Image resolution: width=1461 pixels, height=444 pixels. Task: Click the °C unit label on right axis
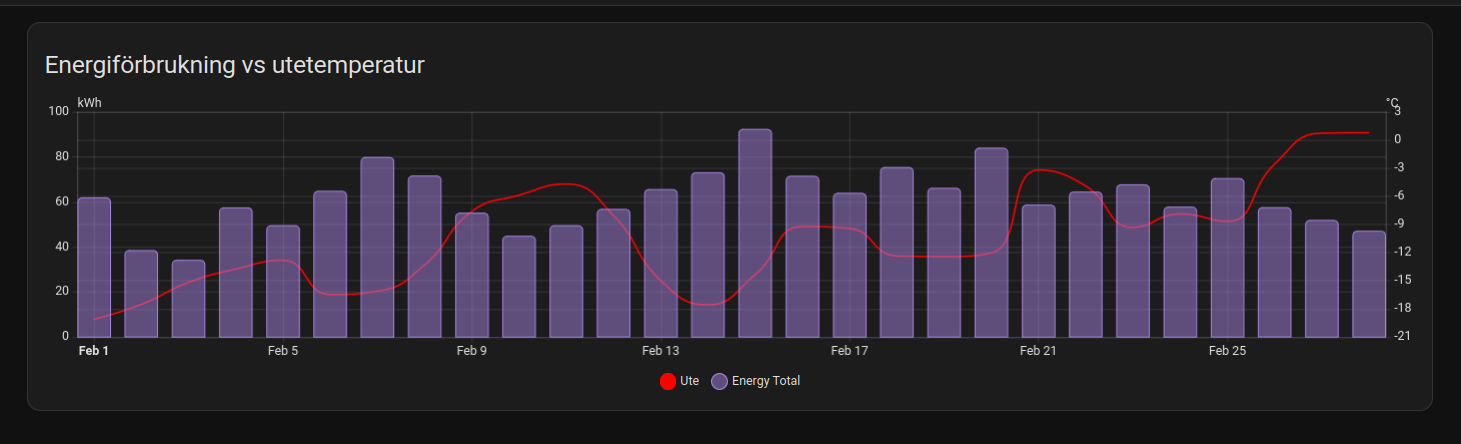pyautogui.click(x=1391, y=103)
